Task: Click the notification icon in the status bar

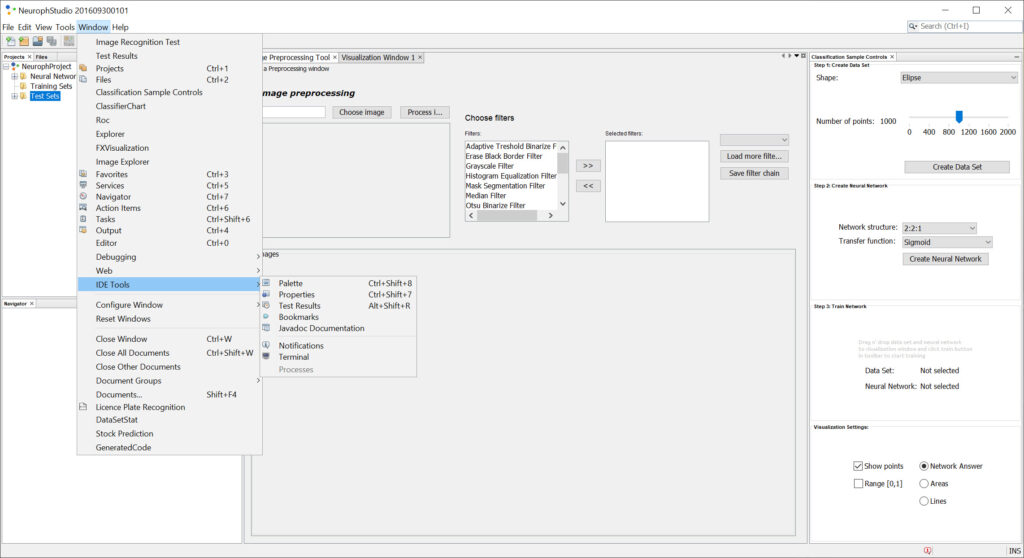Action: 928,550
